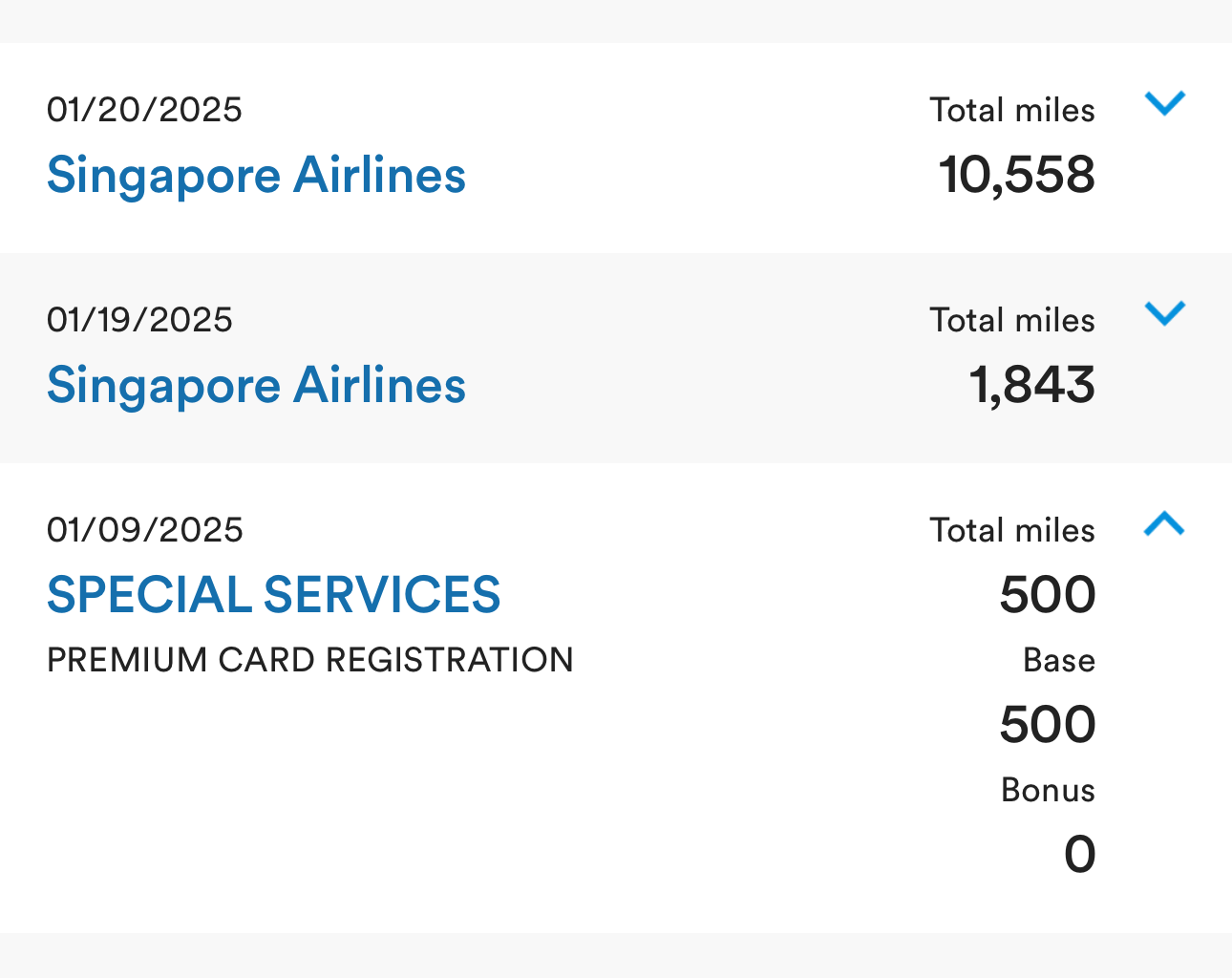The width and height of the screenshot is (1232, 978).
Task: Select the 500 total miles value above Base
Action: [1047, 595]
